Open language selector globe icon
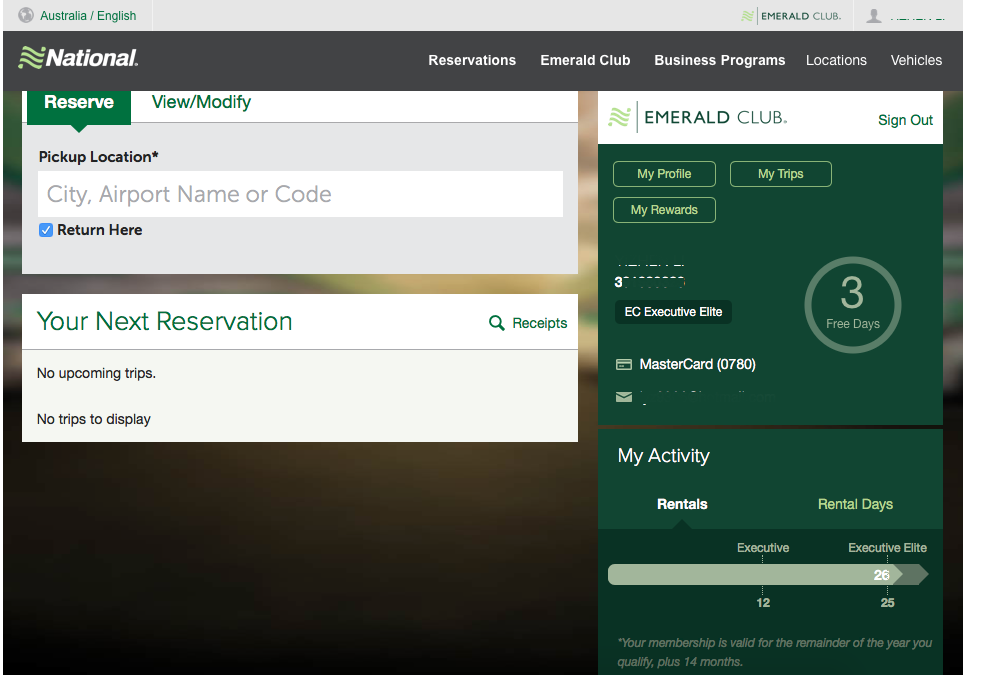This screenshot has width=984, height=675. pos(26,15)
